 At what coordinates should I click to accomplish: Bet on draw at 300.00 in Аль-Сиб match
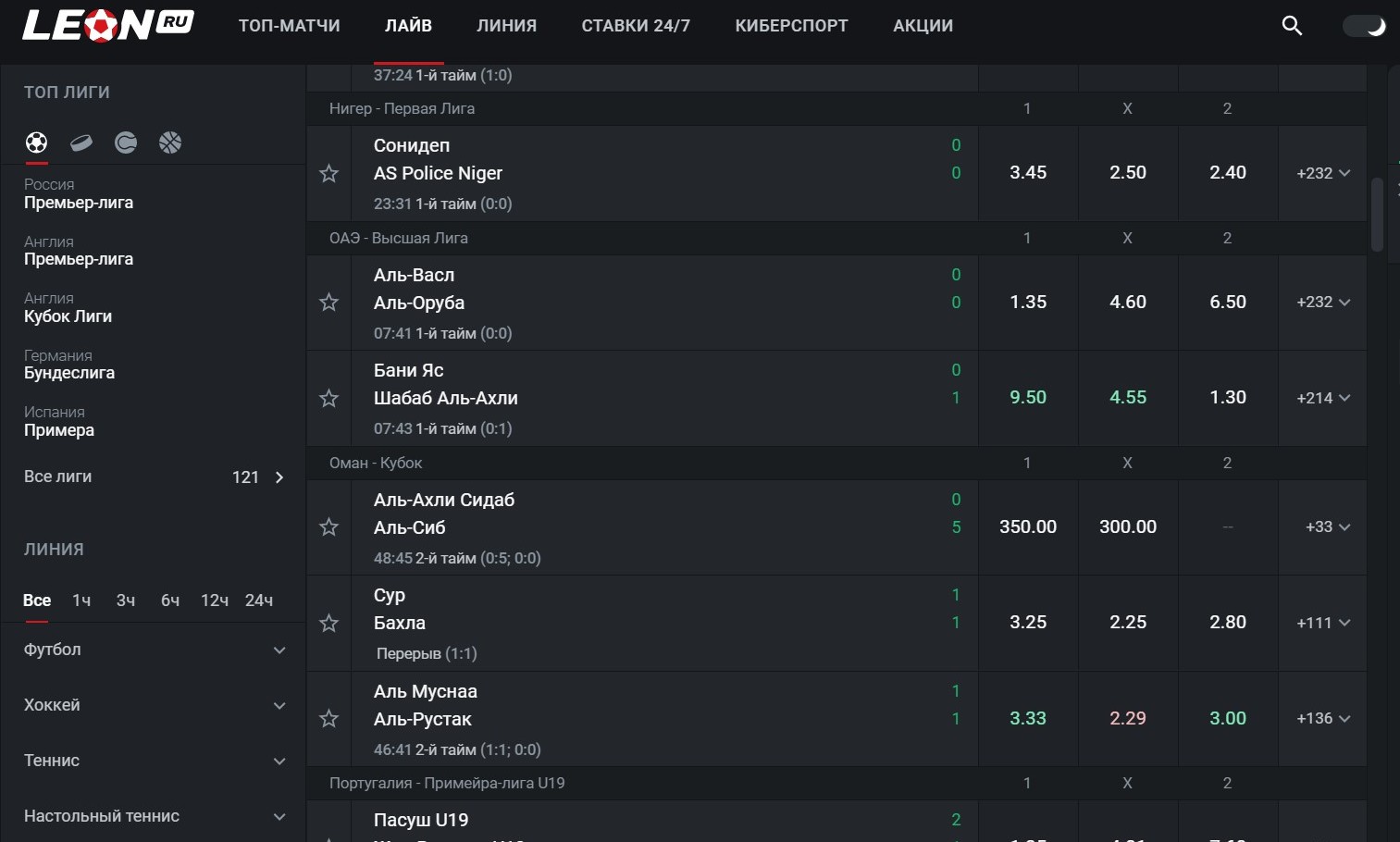pyautogui.click(x=1128, y=526)
